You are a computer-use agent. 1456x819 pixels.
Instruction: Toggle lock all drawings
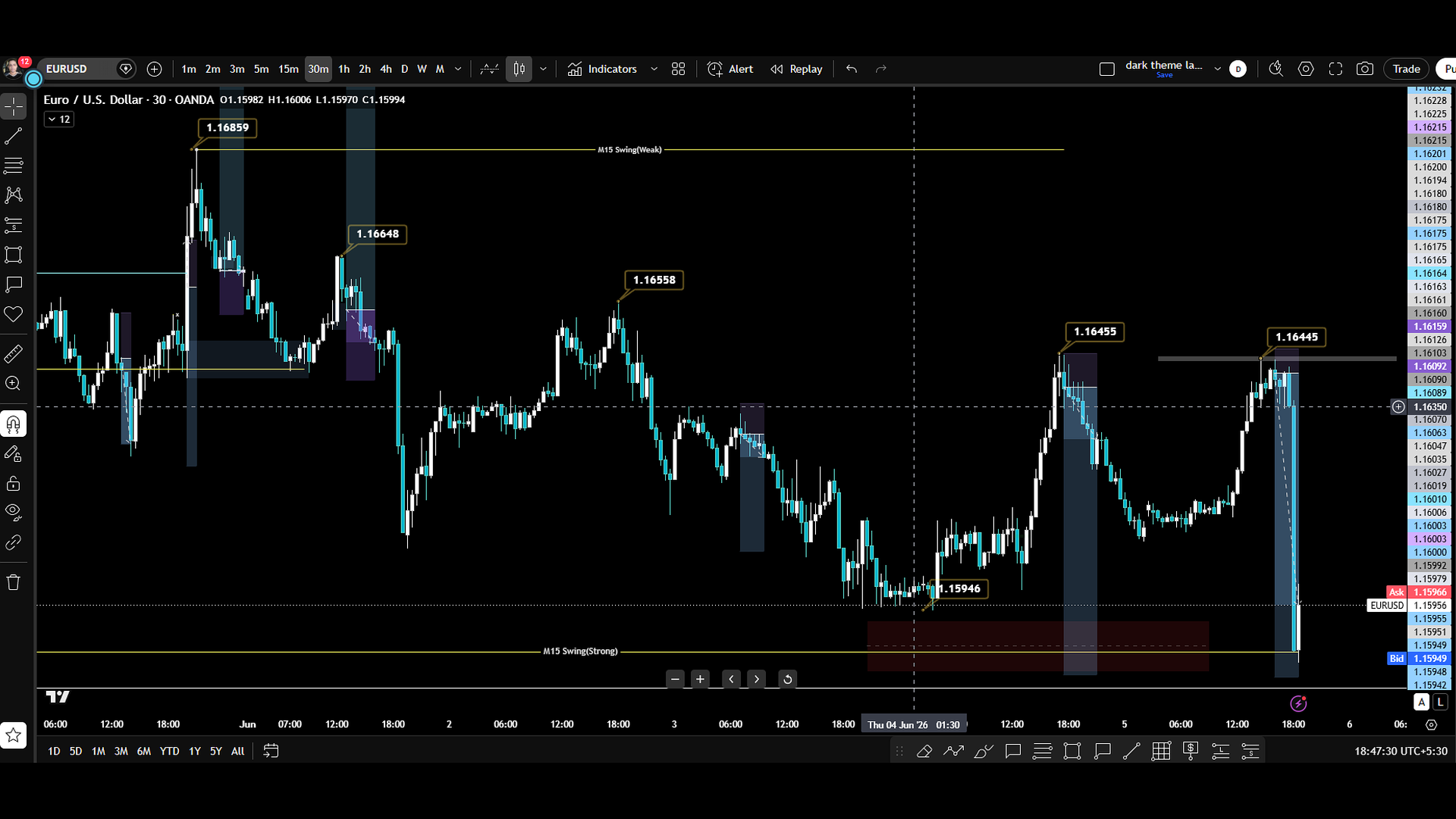coord(14,483)
